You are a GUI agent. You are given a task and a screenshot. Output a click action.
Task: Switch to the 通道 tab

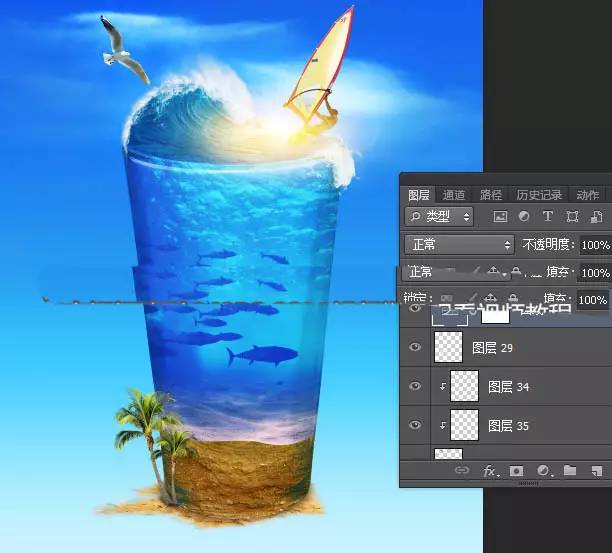[x=454, y=195]
